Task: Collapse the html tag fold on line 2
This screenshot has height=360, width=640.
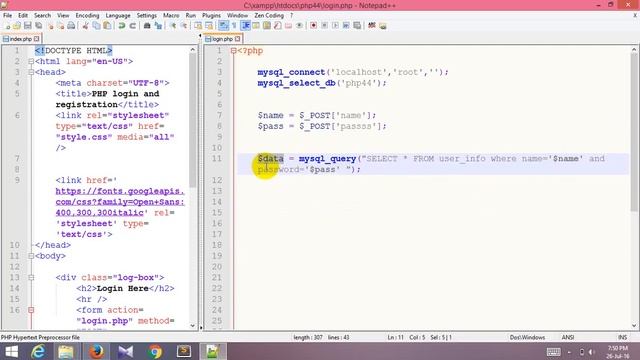Action: click(31, 61)
